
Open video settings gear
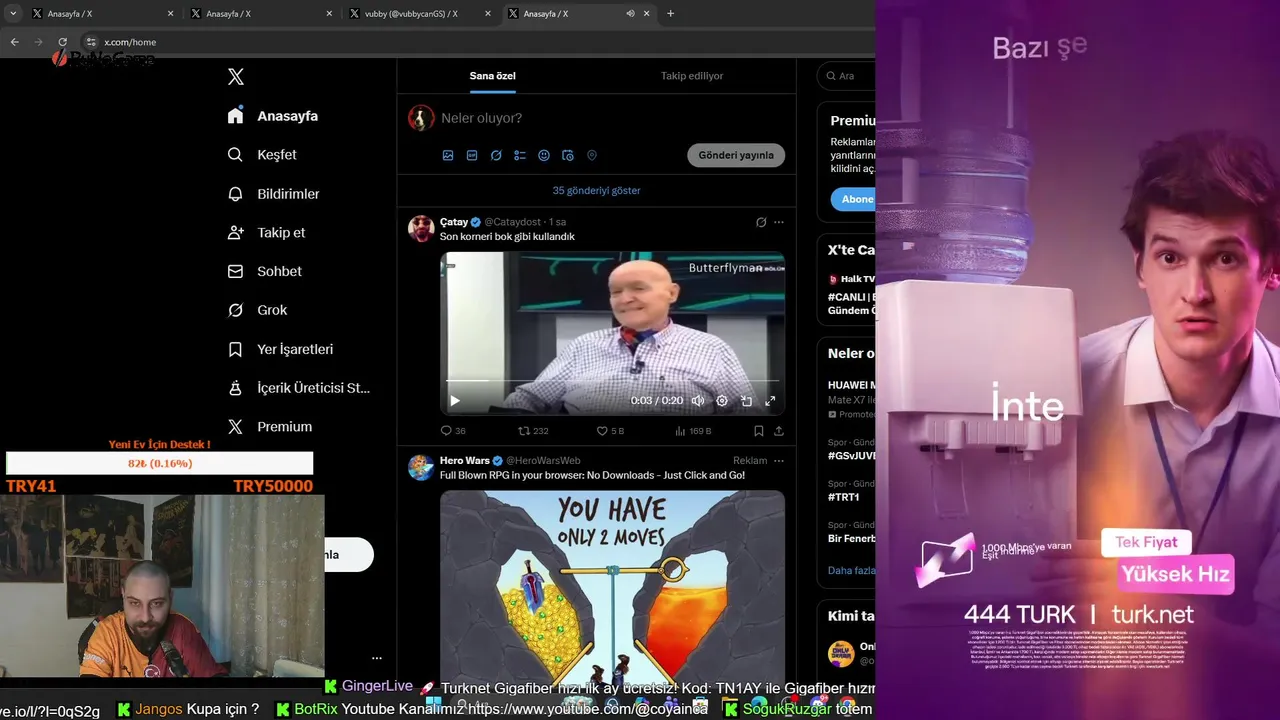[x=722, y=401]
